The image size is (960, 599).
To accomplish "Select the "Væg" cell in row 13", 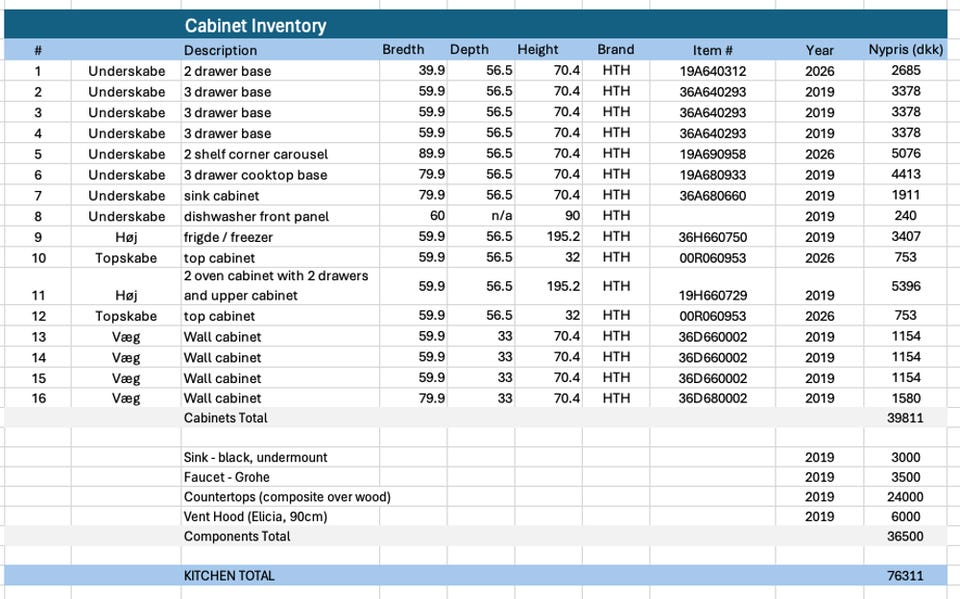I will click(x=126, y=337).
